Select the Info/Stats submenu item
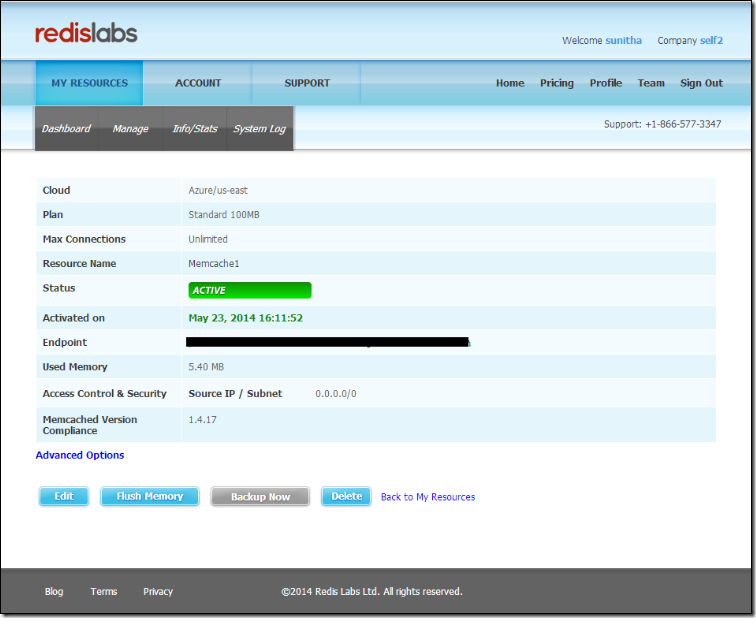Viewport: 756px width, 618px height. 195,129
